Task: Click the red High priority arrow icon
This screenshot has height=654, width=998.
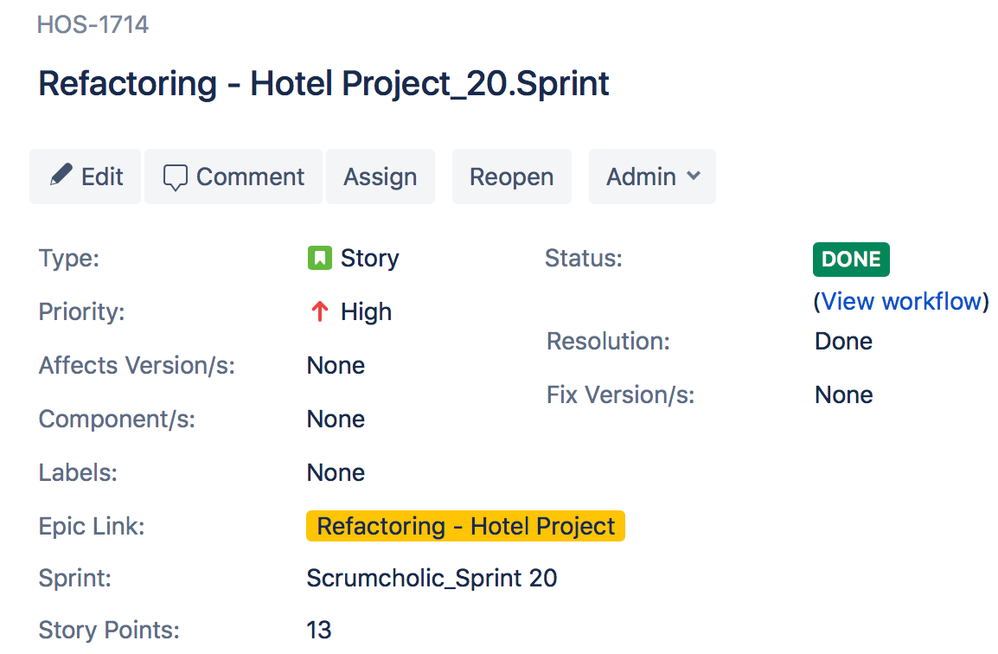Action: 319,312
